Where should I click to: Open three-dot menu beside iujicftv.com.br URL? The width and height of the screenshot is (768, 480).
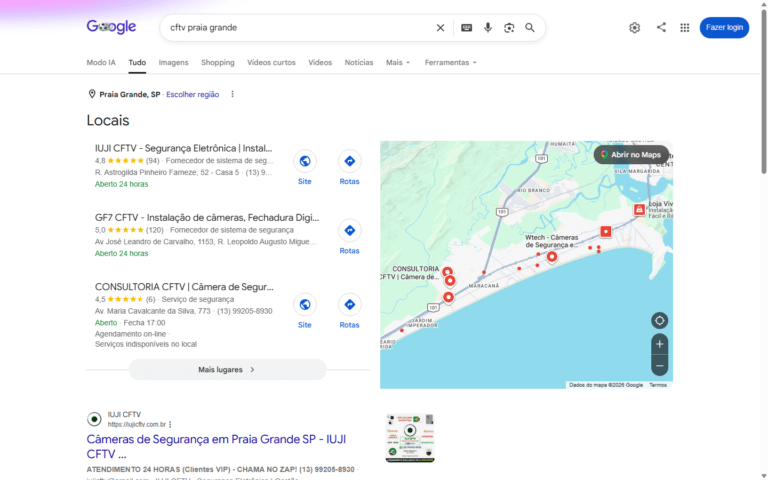point(170,425)
